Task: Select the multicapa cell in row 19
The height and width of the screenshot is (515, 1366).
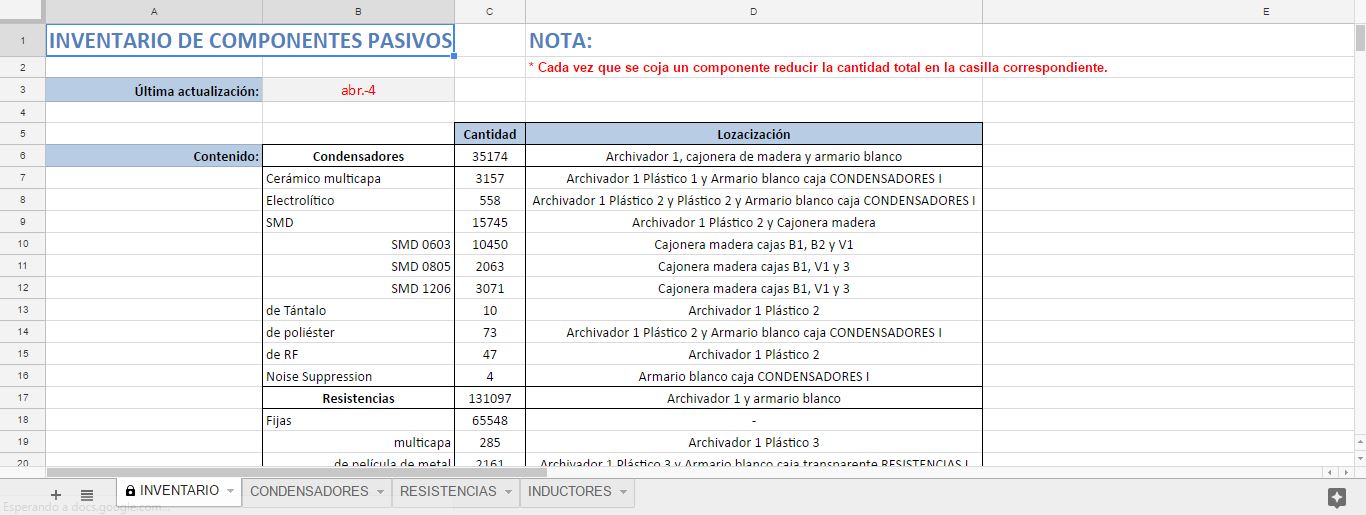Action: tap(358, 442)
